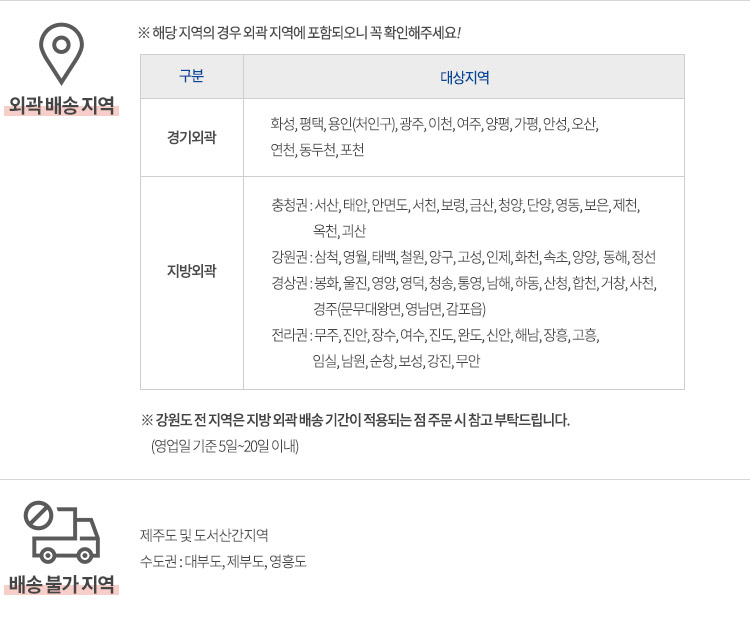The height and width of the screenshot is (620, 750).
Task: Click the 강원도 전 지역 bold notice
Action: coord(355,420)
